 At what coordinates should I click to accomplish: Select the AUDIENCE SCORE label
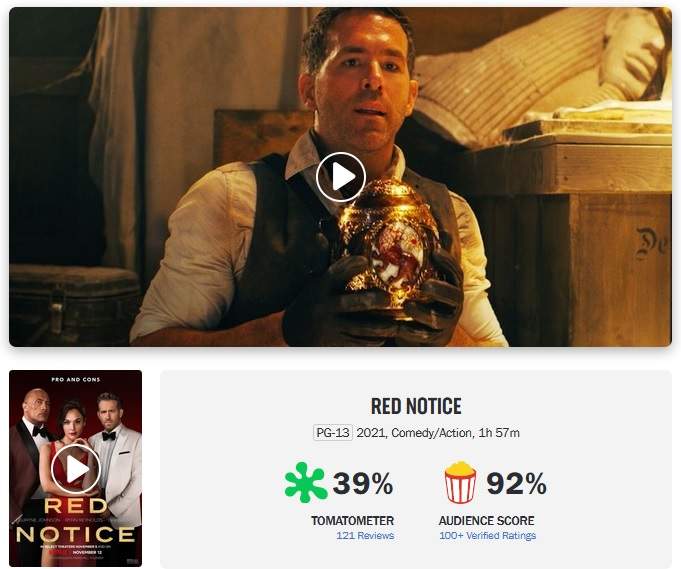[486, 520]
